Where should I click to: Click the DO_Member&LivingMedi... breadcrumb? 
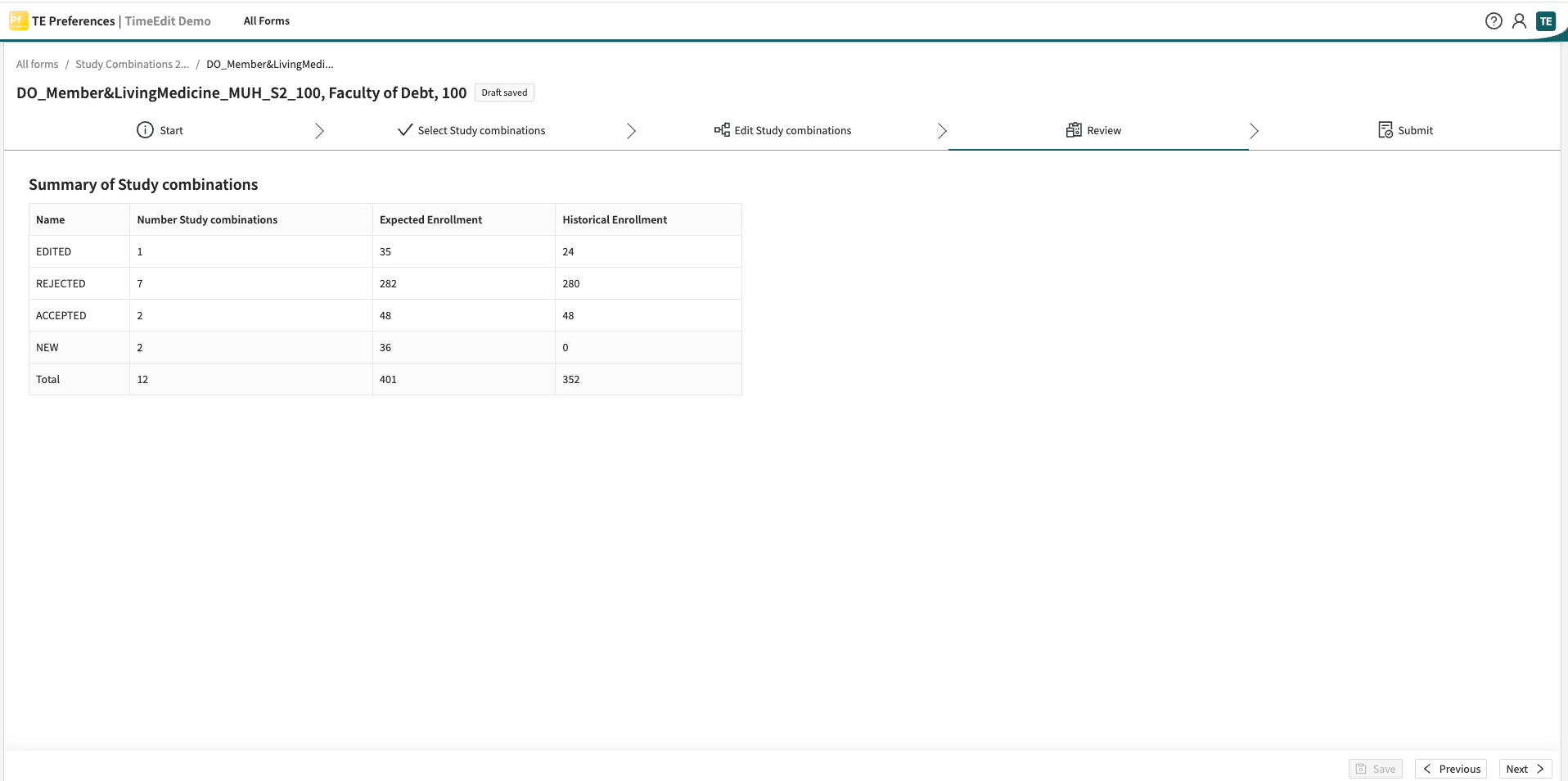(x=270, y=64)
